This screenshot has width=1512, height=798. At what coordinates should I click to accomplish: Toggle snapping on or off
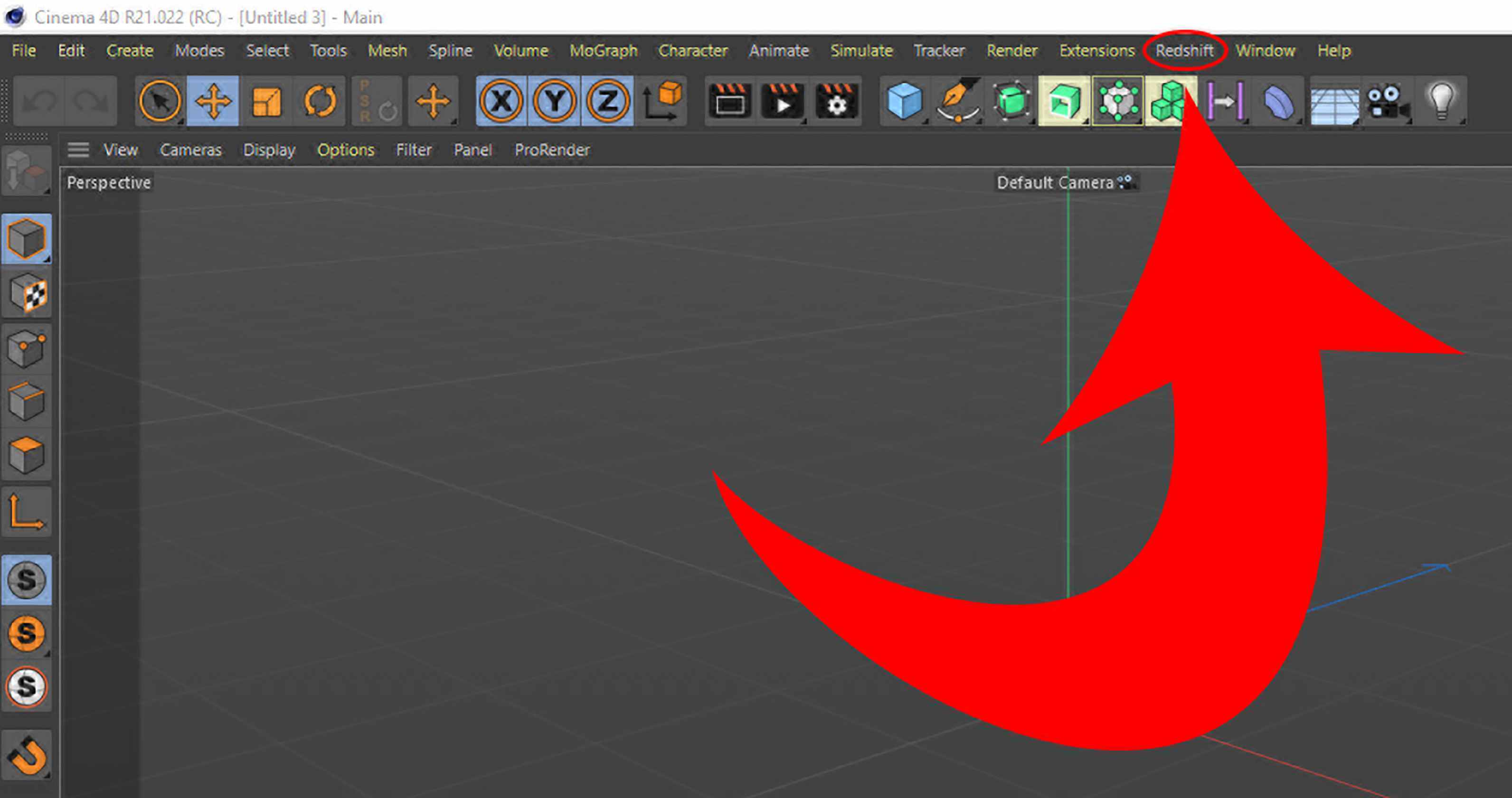[x=27, y=580]
